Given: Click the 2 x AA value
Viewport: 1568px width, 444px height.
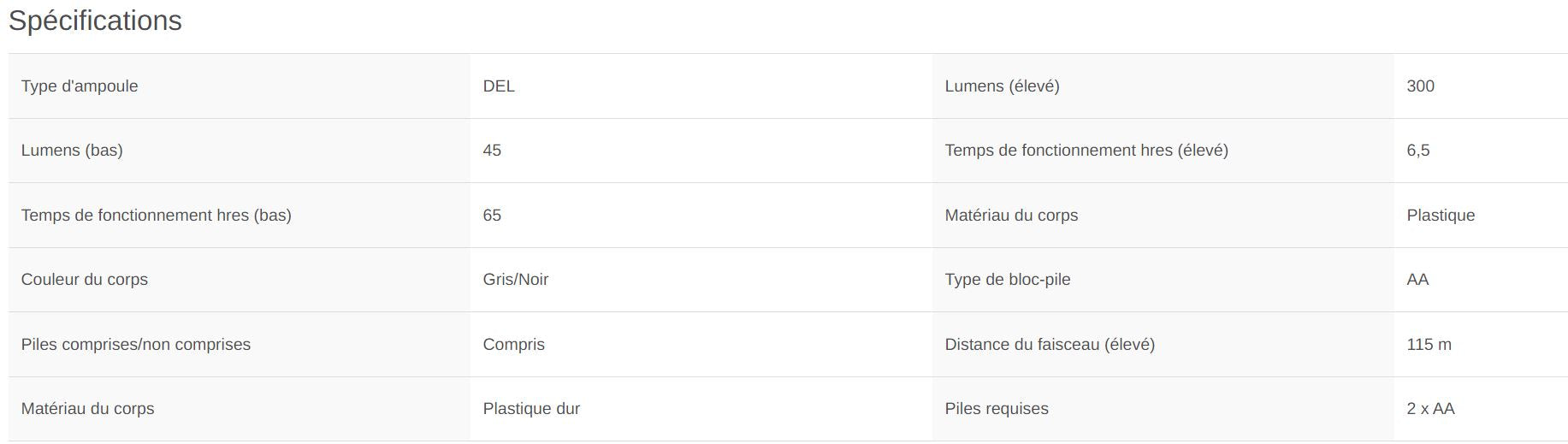Looking at the screenshot, I should 1430,409.
